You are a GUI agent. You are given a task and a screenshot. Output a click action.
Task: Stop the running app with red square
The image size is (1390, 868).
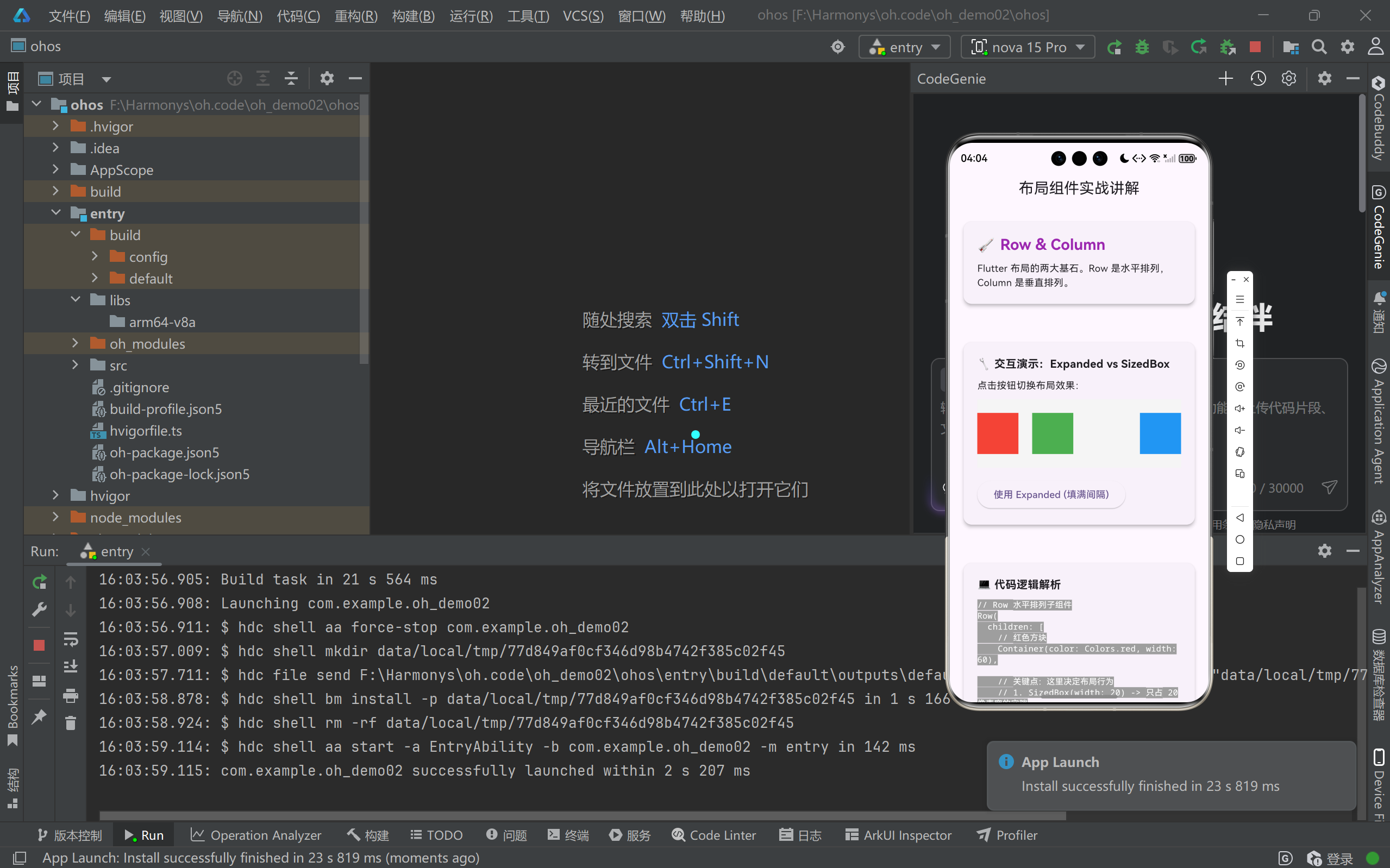coord(1255,47)
